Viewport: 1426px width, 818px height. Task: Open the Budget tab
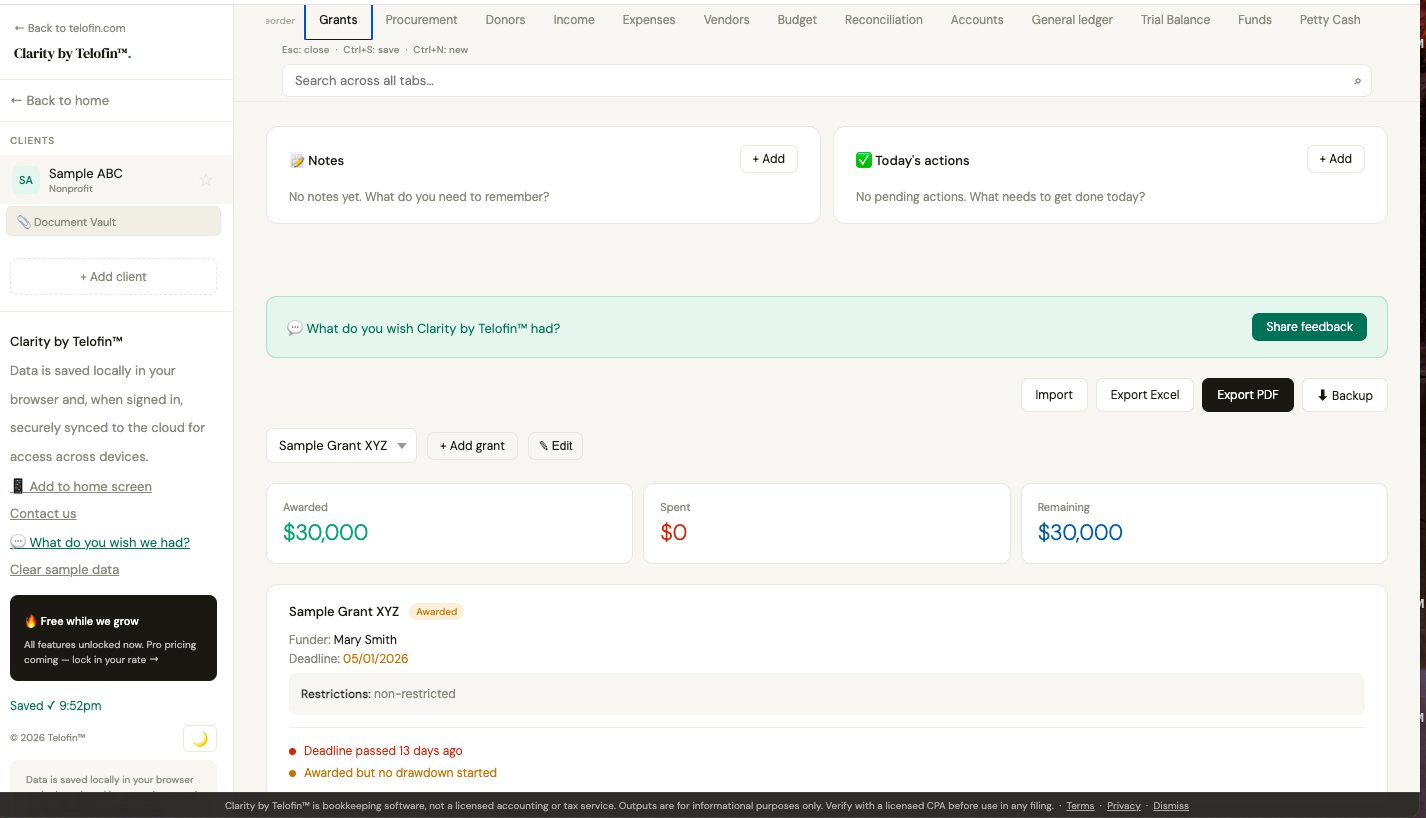pos(797,20)
